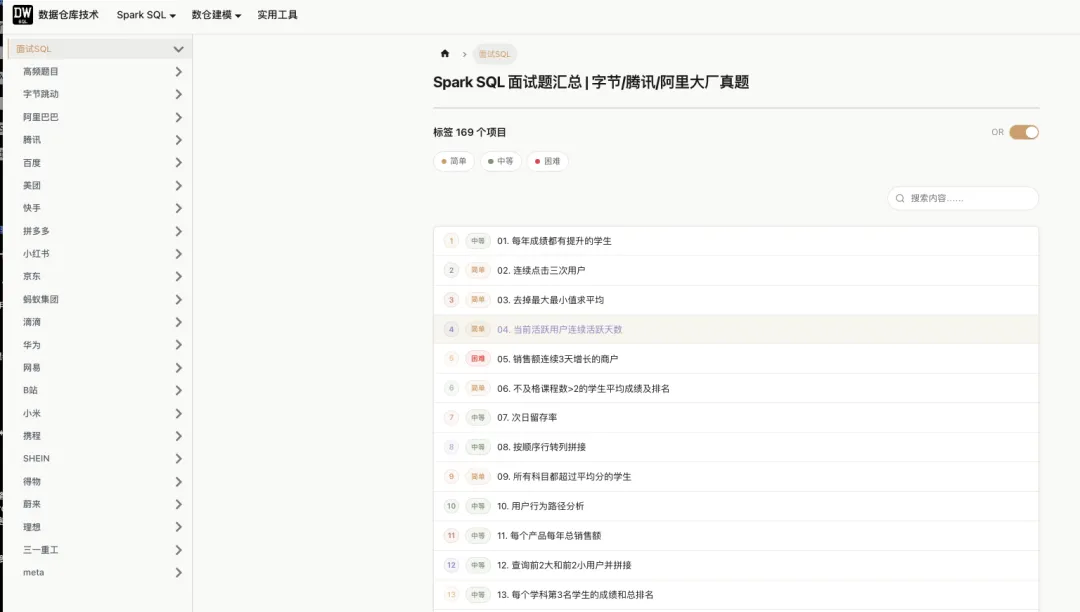Image resolution: width=1080 pixels, height=612 pixels.
Task: Click the number 10 circle badge
Action: point(451,506)
